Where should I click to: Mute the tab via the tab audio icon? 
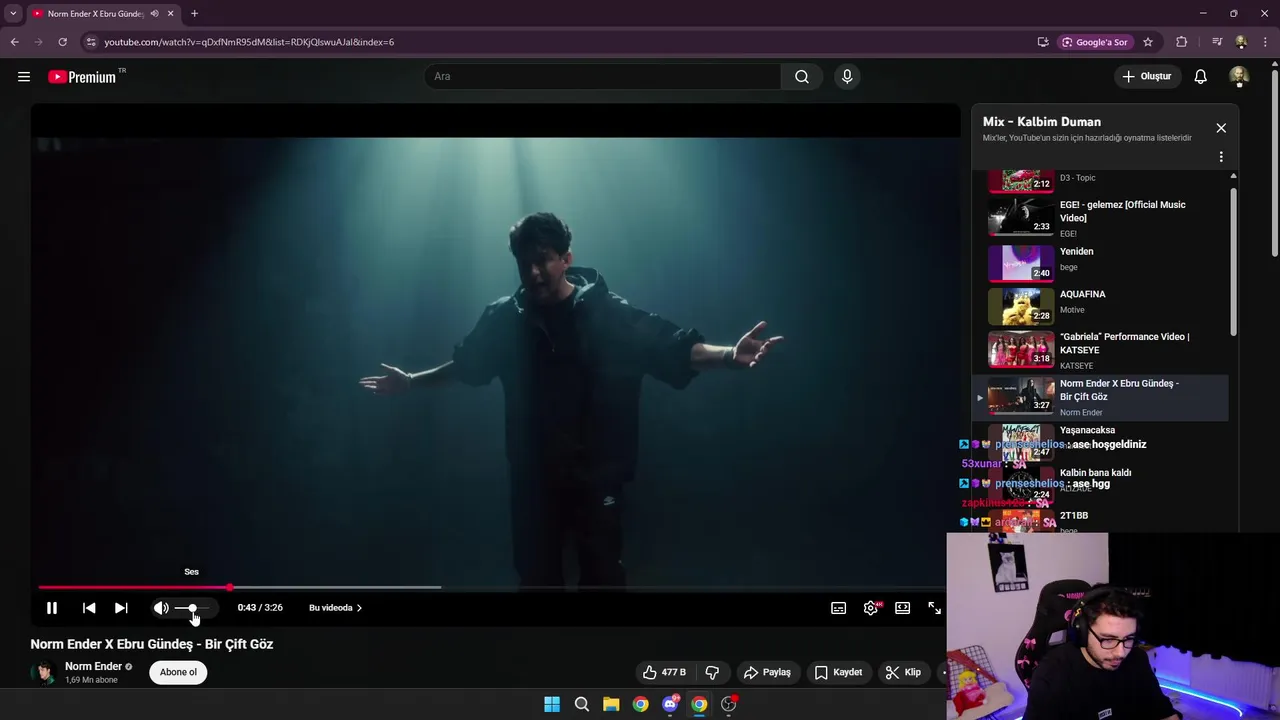pyautogui.click(x=154, y=14)
